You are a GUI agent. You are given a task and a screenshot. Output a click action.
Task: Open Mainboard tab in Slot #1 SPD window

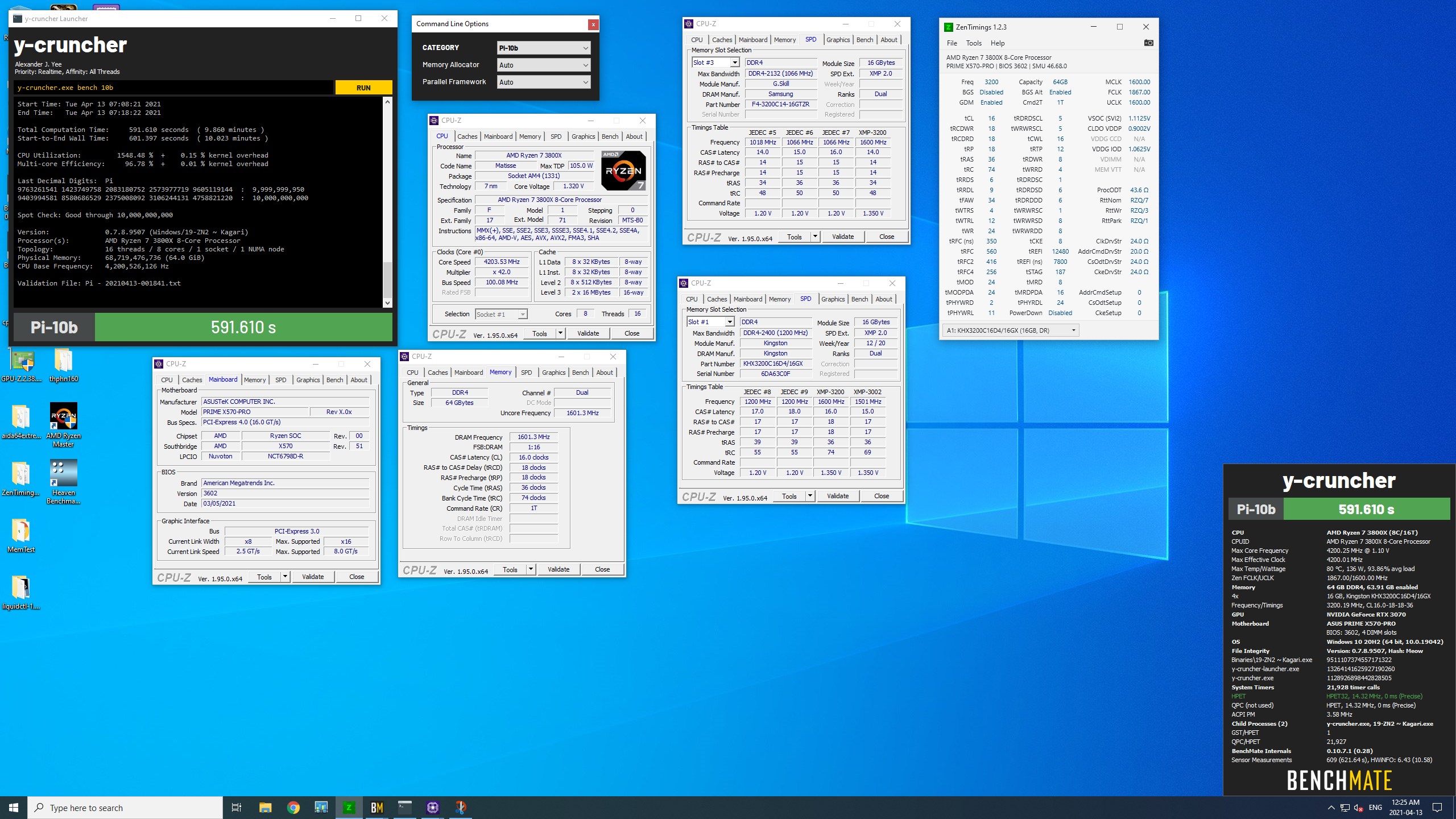[x=747, y=299]
